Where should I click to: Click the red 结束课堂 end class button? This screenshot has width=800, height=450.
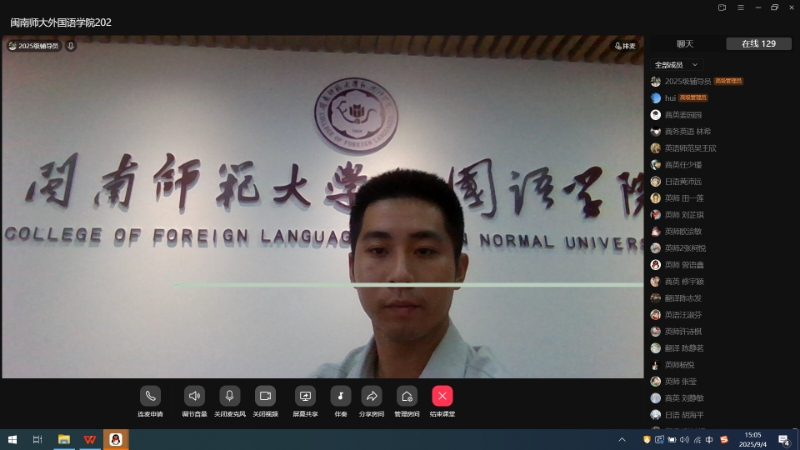pos(442,396)
